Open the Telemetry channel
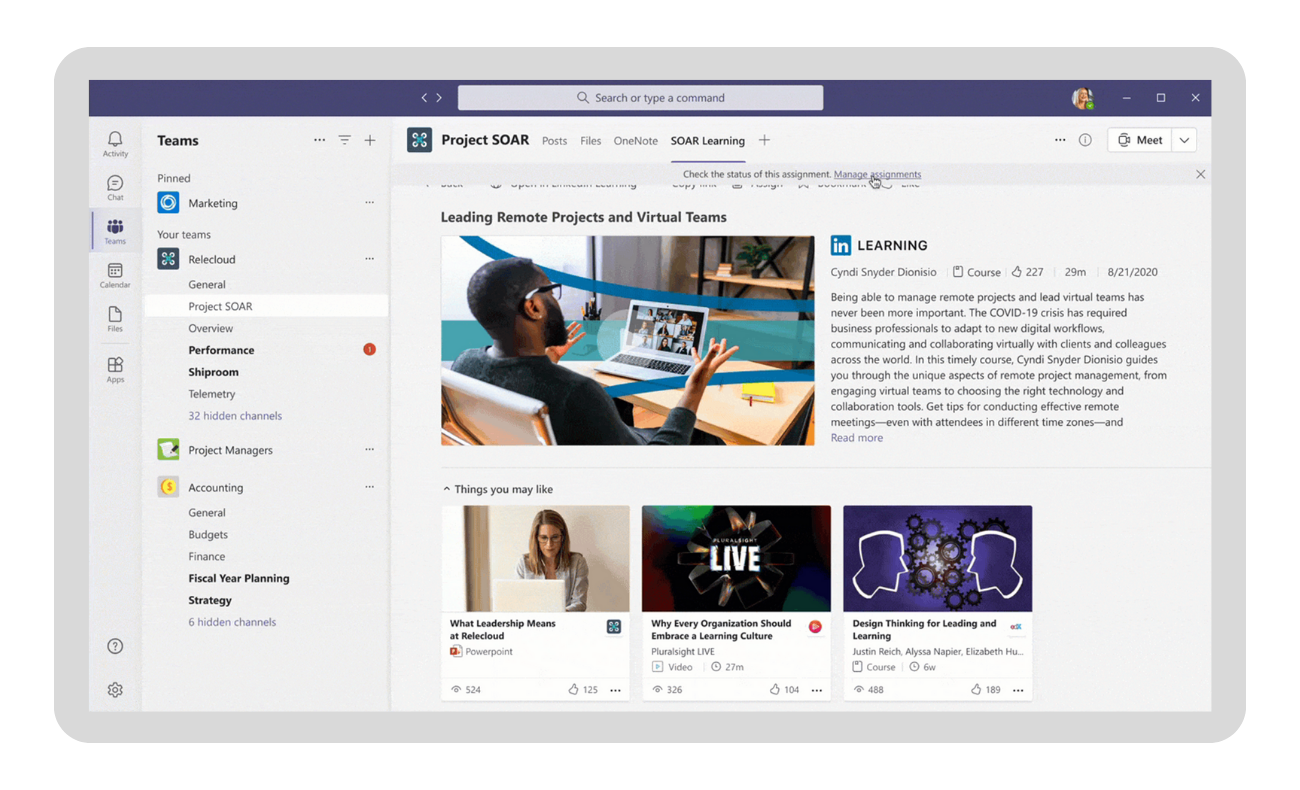This screenshot has height=790, width=1300. pos(212,394)
